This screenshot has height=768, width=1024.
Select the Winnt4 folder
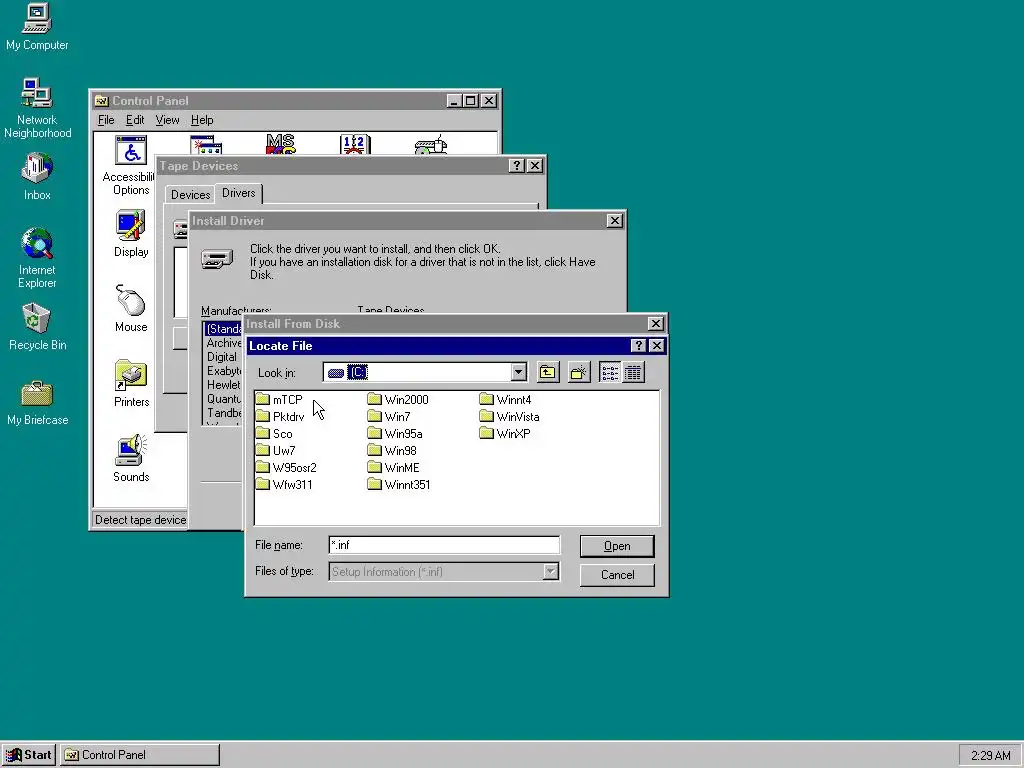pyautogui.click(x=505, y=400)
